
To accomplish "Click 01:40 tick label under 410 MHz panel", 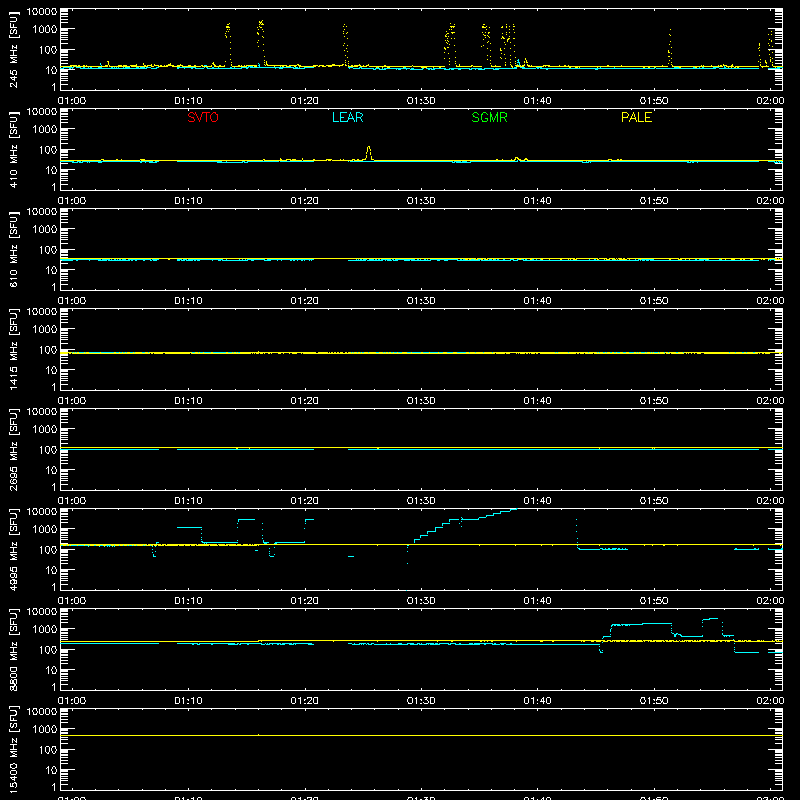I will [x=537, y=201].
